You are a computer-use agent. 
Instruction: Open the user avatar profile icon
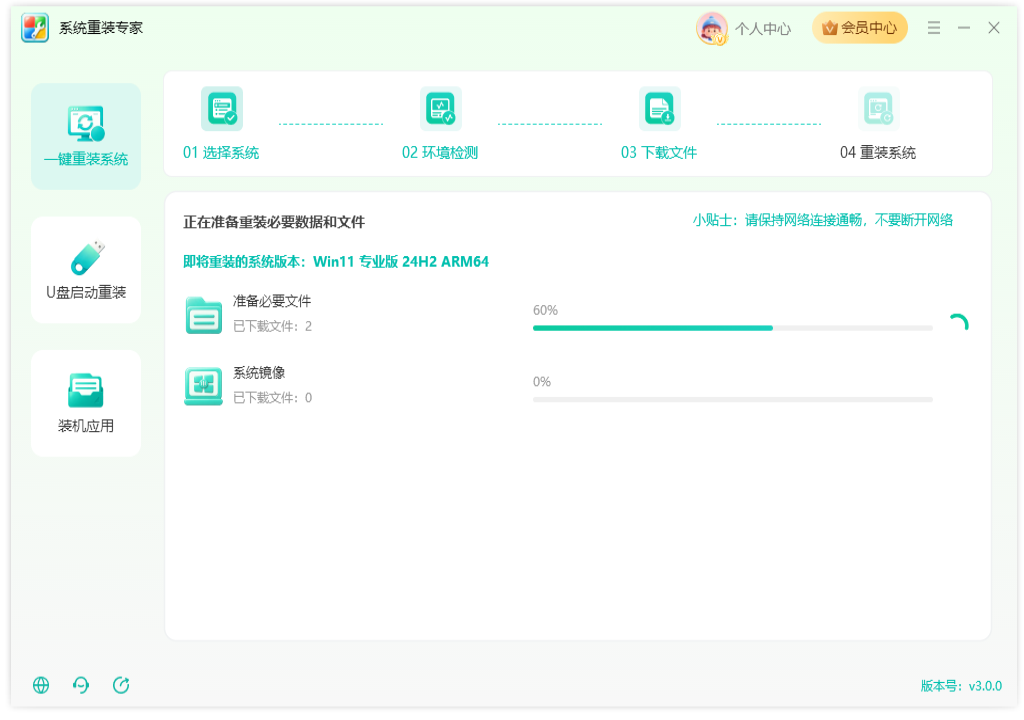pyautogui.click(x=712, y=29)
